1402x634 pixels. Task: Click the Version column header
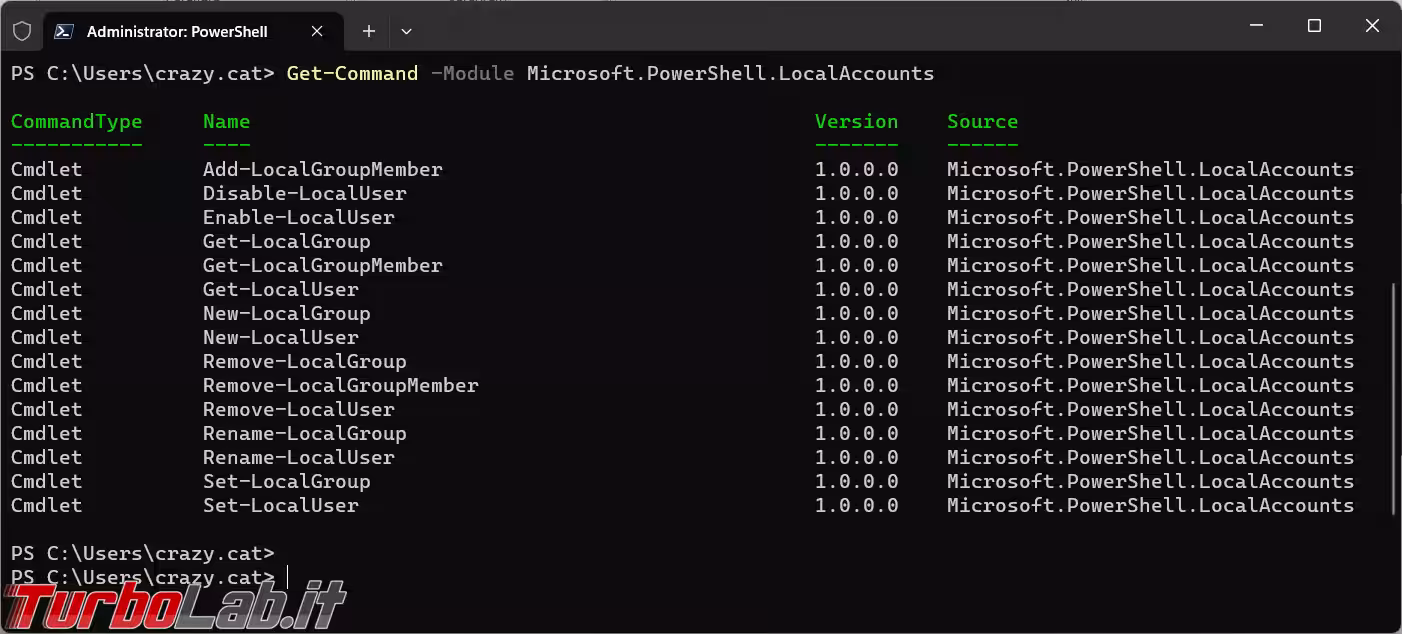(856, 121)
